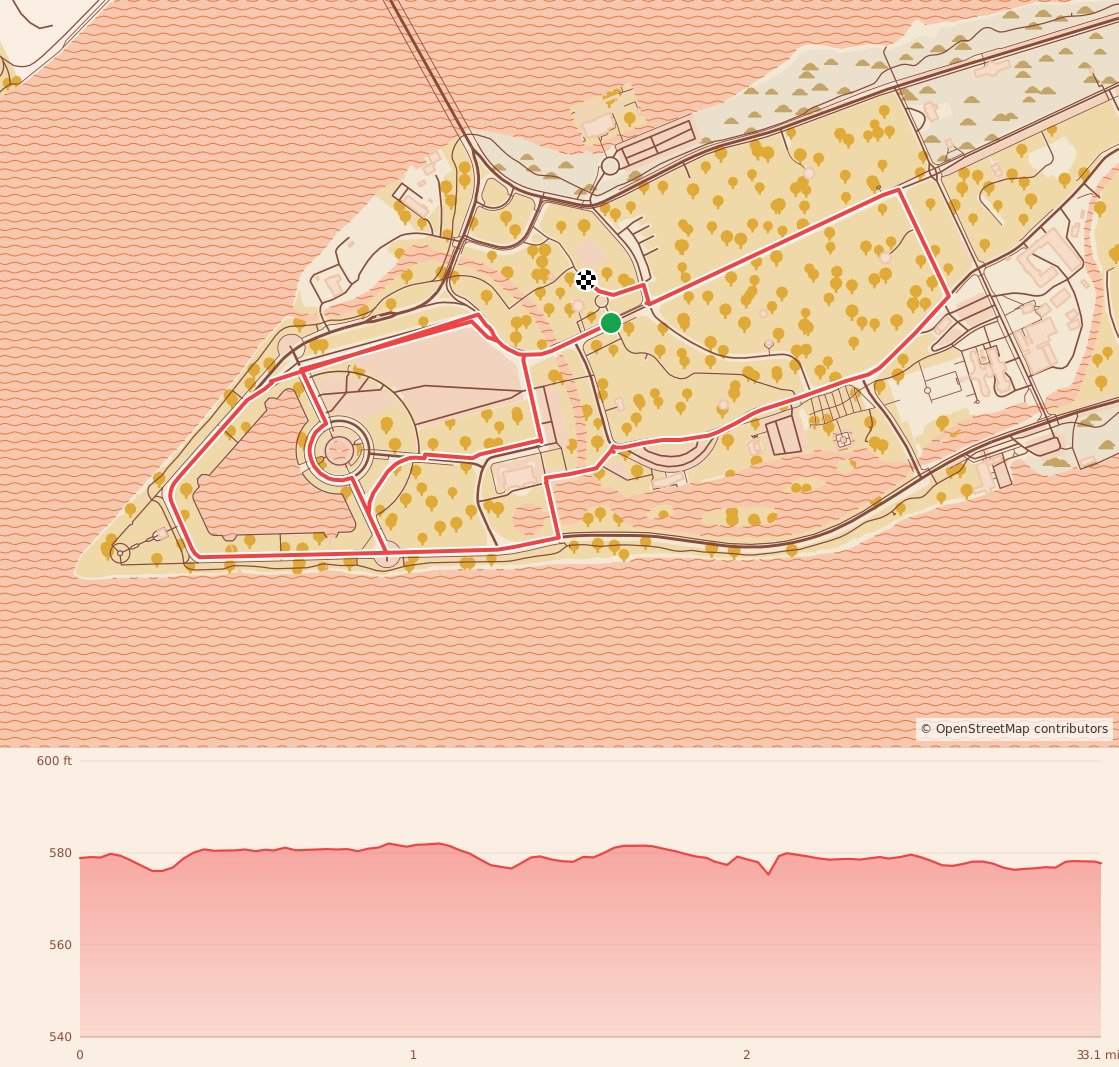
Task: Click the 600 ft elevation axis label
Action: [x=54, y=761]
